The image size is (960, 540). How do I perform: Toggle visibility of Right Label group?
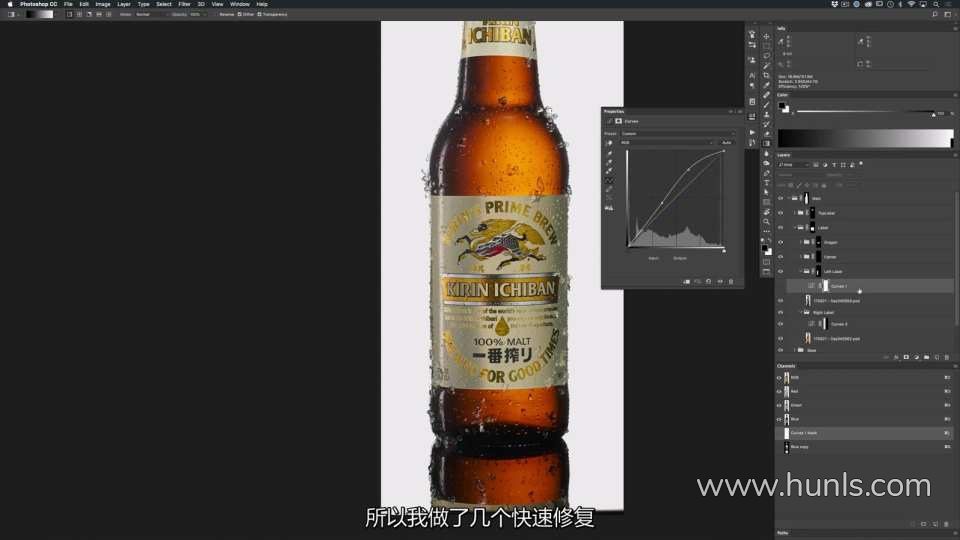[x=781, y=312]
